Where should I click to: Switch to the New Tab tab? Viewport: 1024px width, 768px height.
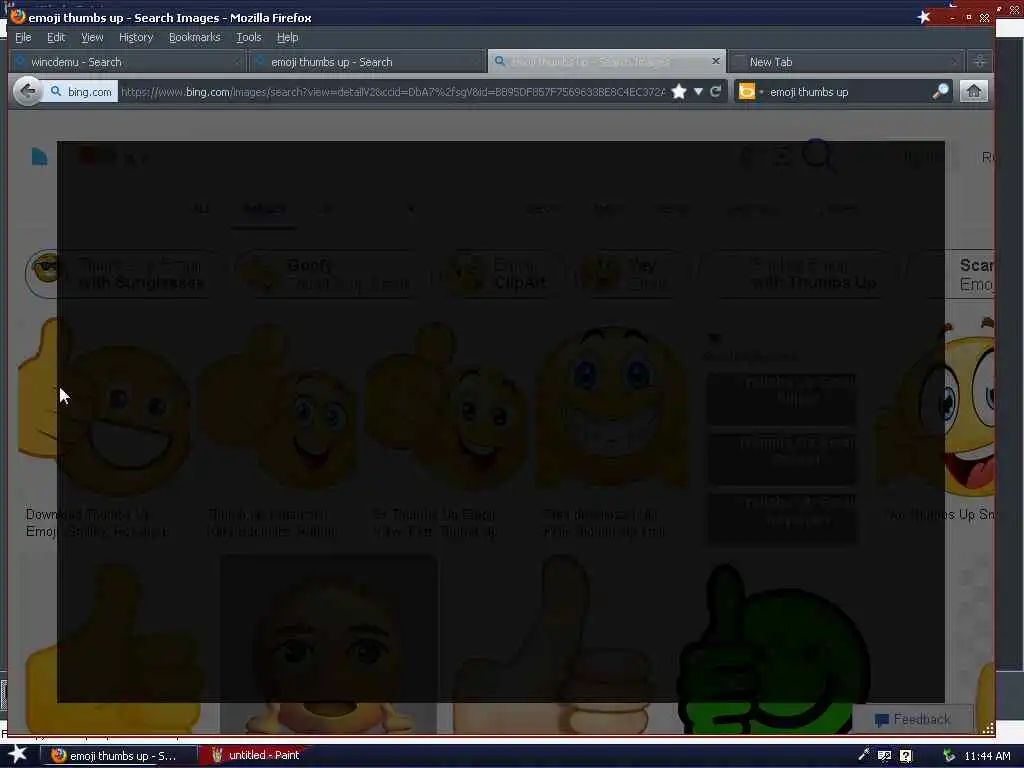(848, 62)
